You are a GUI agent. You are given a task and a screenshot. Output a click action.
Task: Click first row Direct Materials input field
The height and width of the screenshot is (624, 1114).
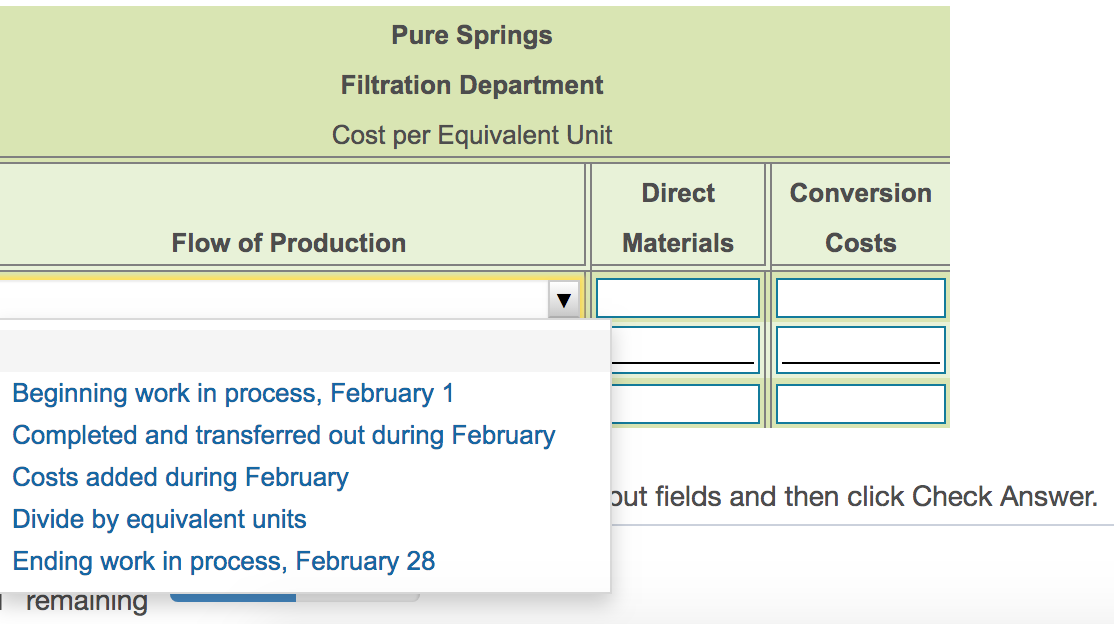point(678,298)
